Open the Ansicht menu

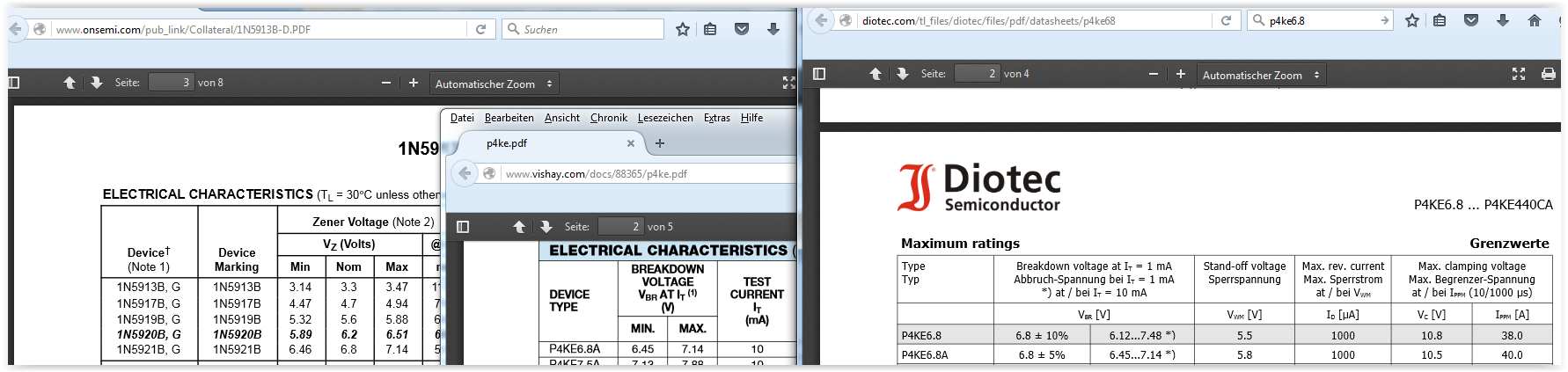(561, 118)
